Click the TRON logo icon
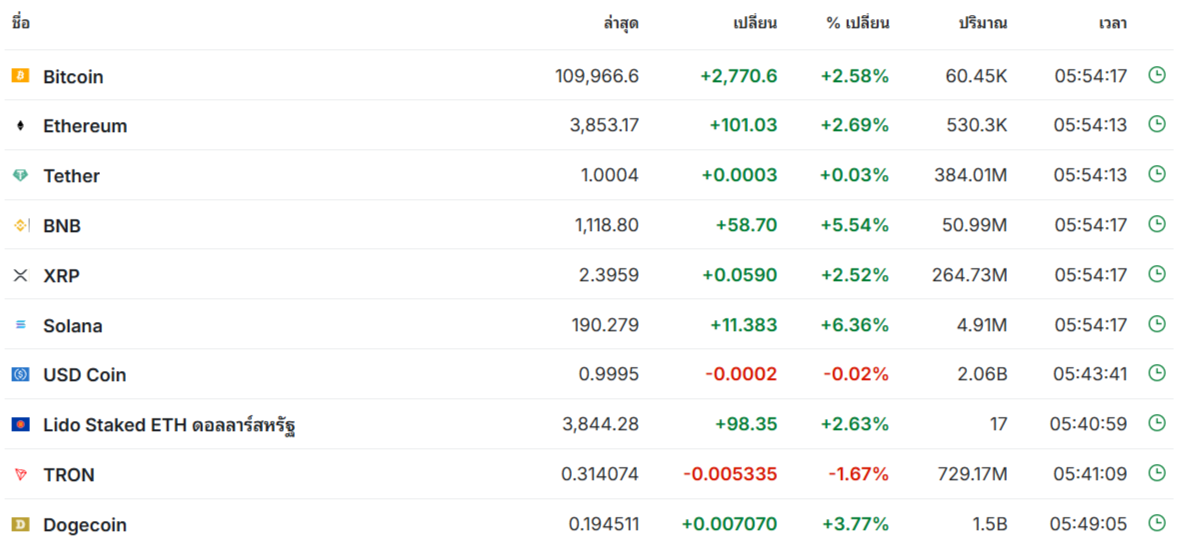The image size is (1177, 543). tap(20, 475)
